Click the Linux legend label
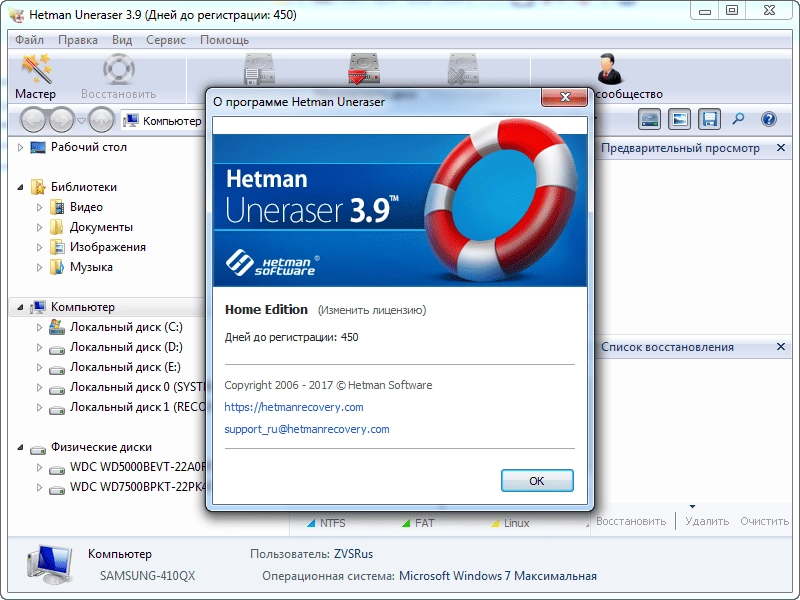800x600 pixels. [516, 523]
